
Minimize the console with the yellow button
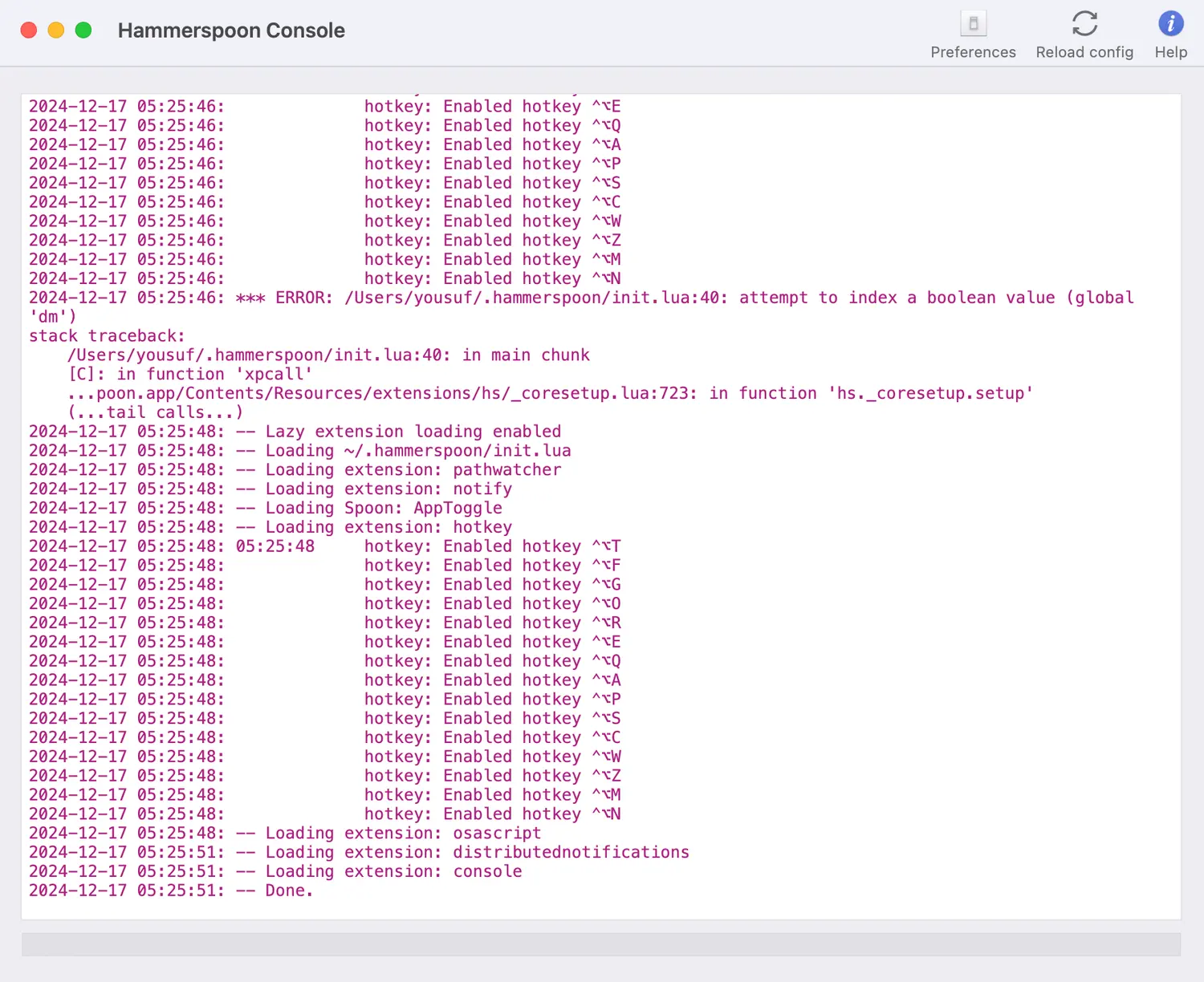pyautogui.click(x=56, y=30)
